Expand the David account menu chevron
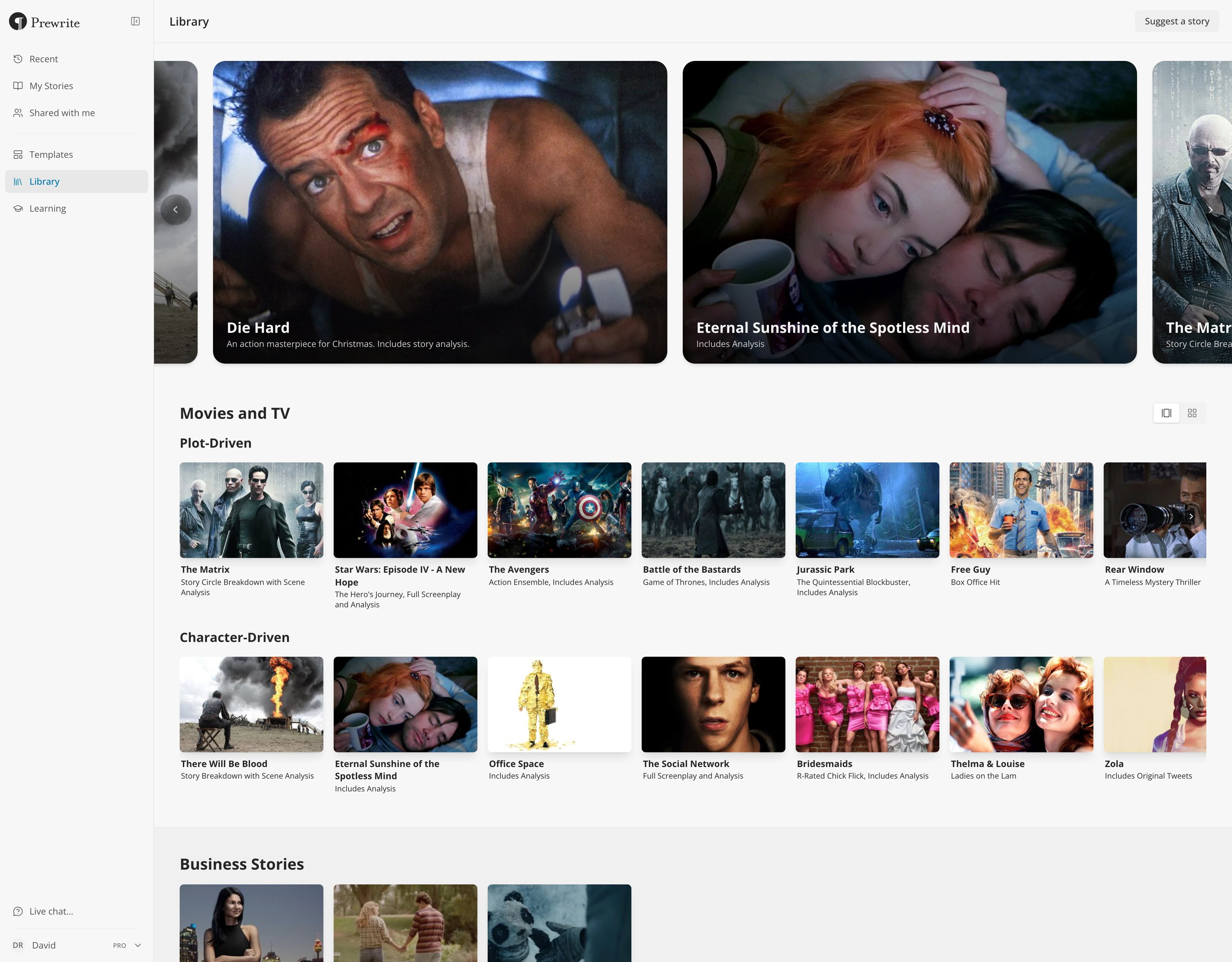This screenshot has height=962, width=1232. (138, 945)
